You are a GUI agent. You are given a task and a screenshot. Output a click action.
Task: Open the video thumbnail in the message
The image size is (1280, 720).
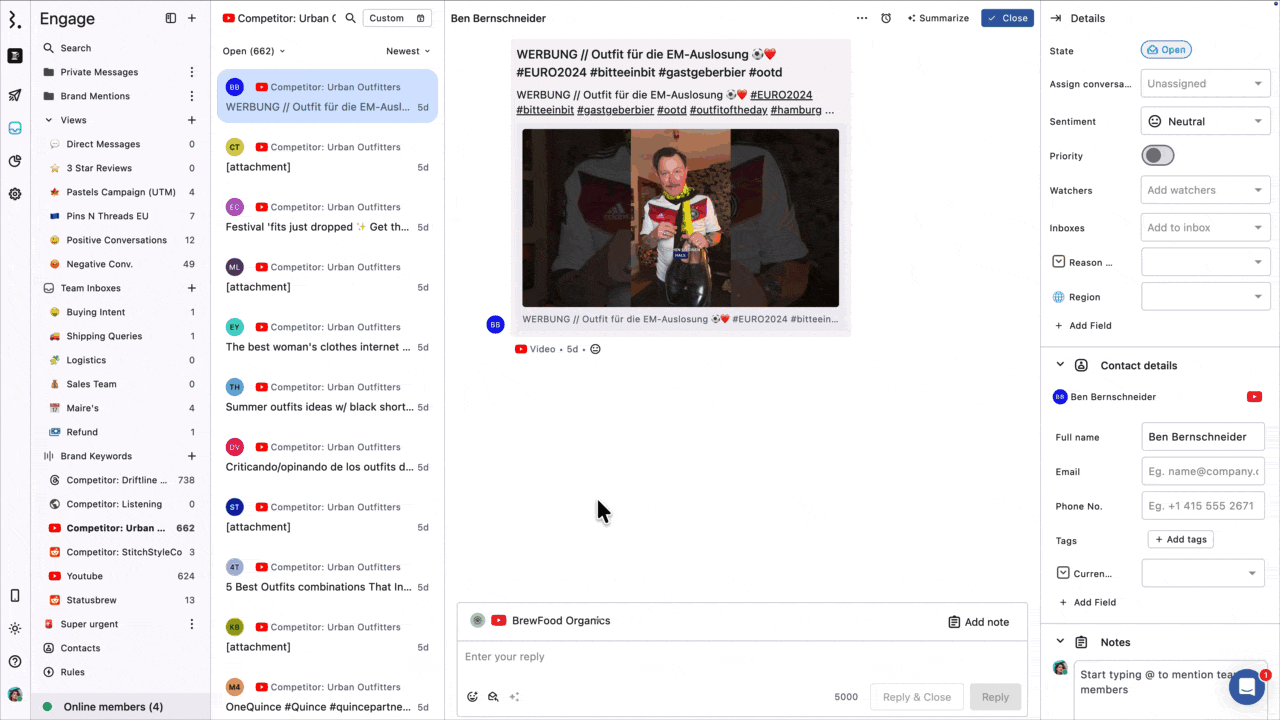tap(680, 217)
